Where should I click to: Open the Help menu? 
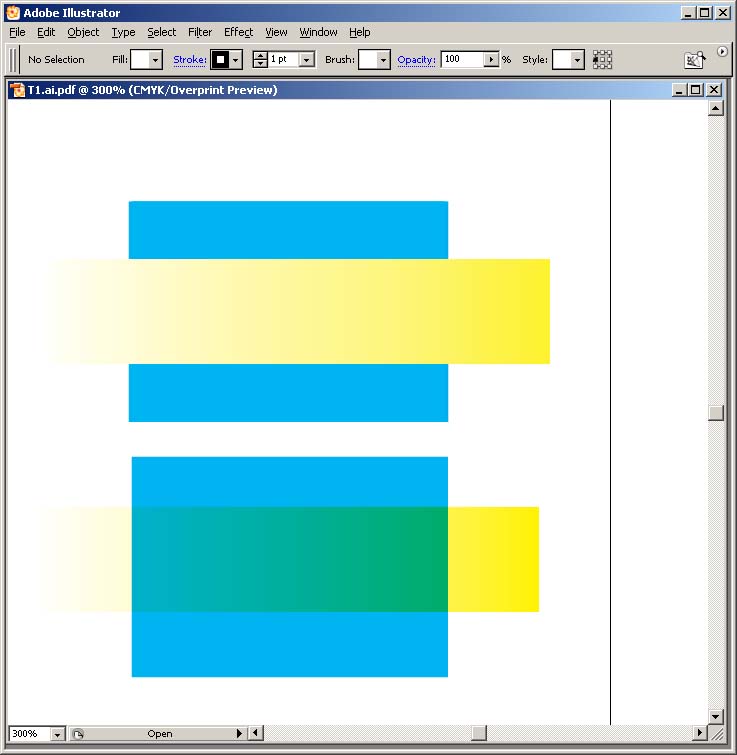[x=360, y=32]
